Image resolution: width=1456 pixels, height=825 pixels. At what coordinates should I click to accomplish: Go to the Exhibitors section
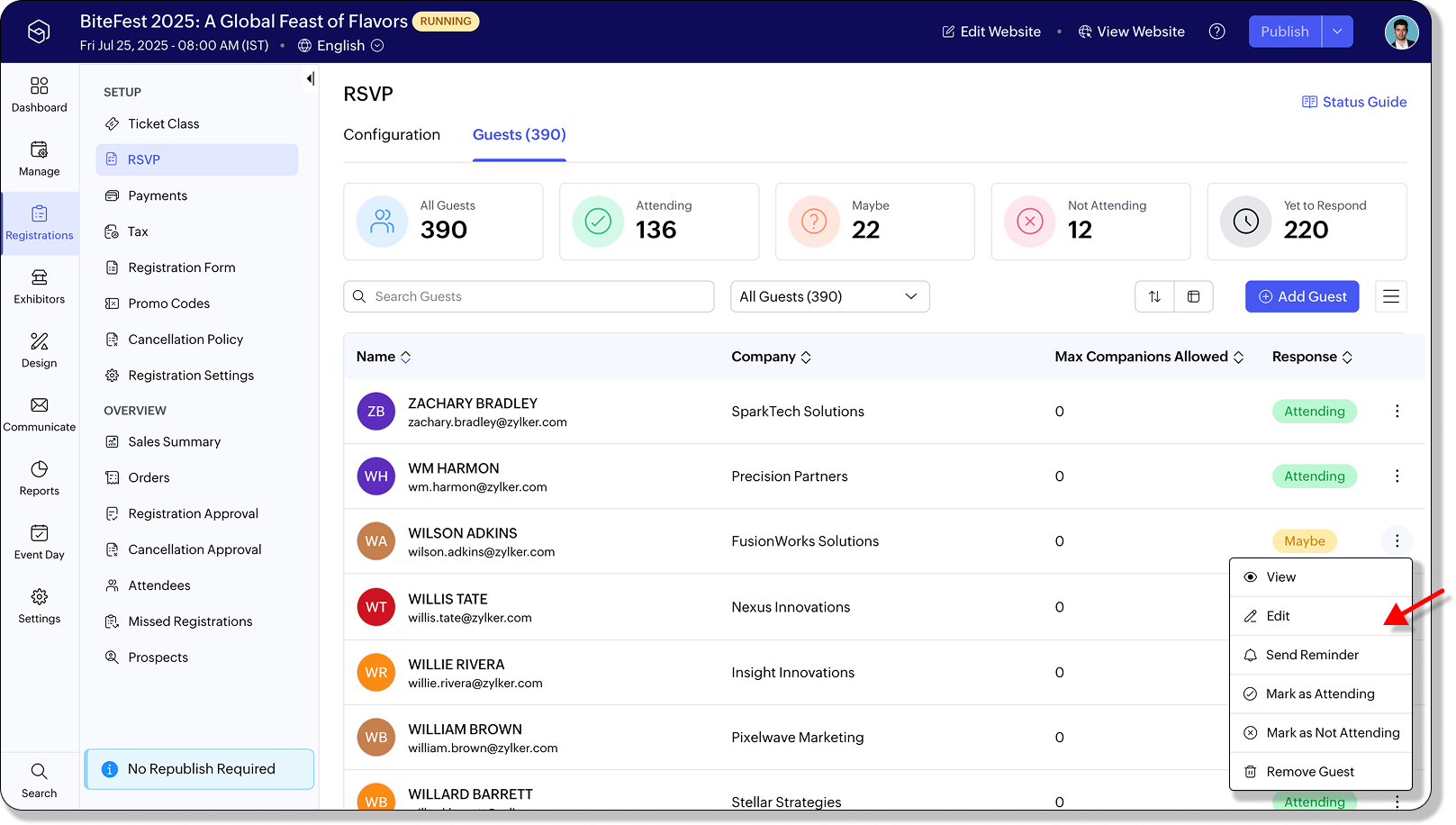pos(39,286)
